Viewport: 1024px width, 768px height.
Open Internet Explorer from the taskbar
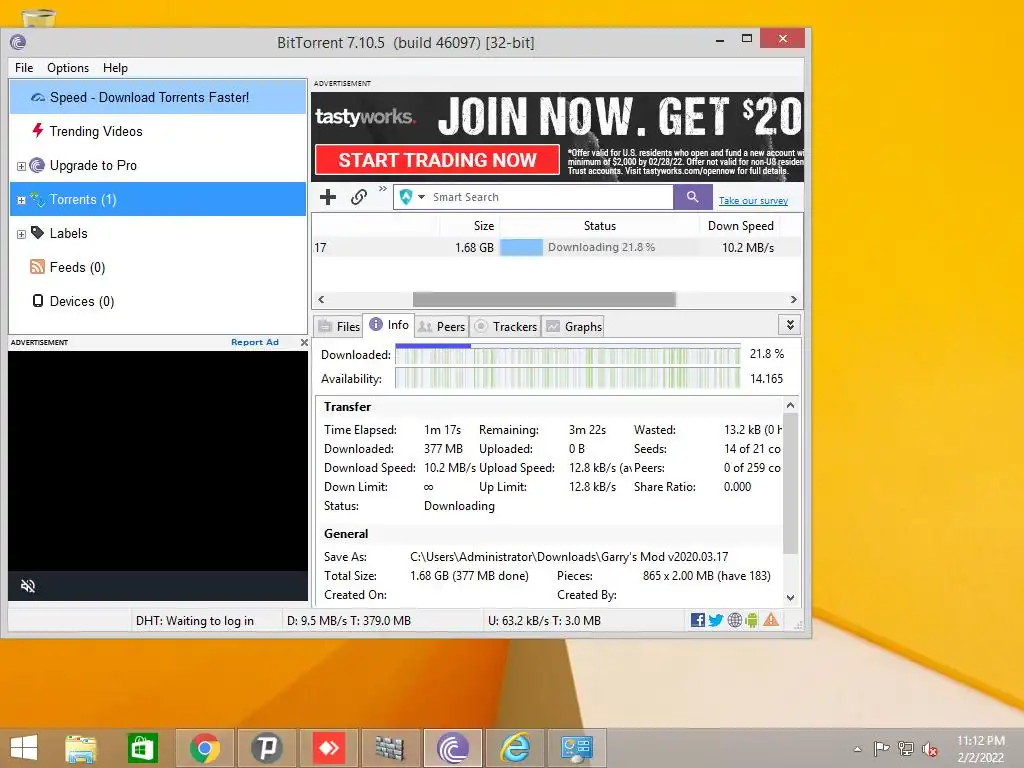tap(515, 748)
